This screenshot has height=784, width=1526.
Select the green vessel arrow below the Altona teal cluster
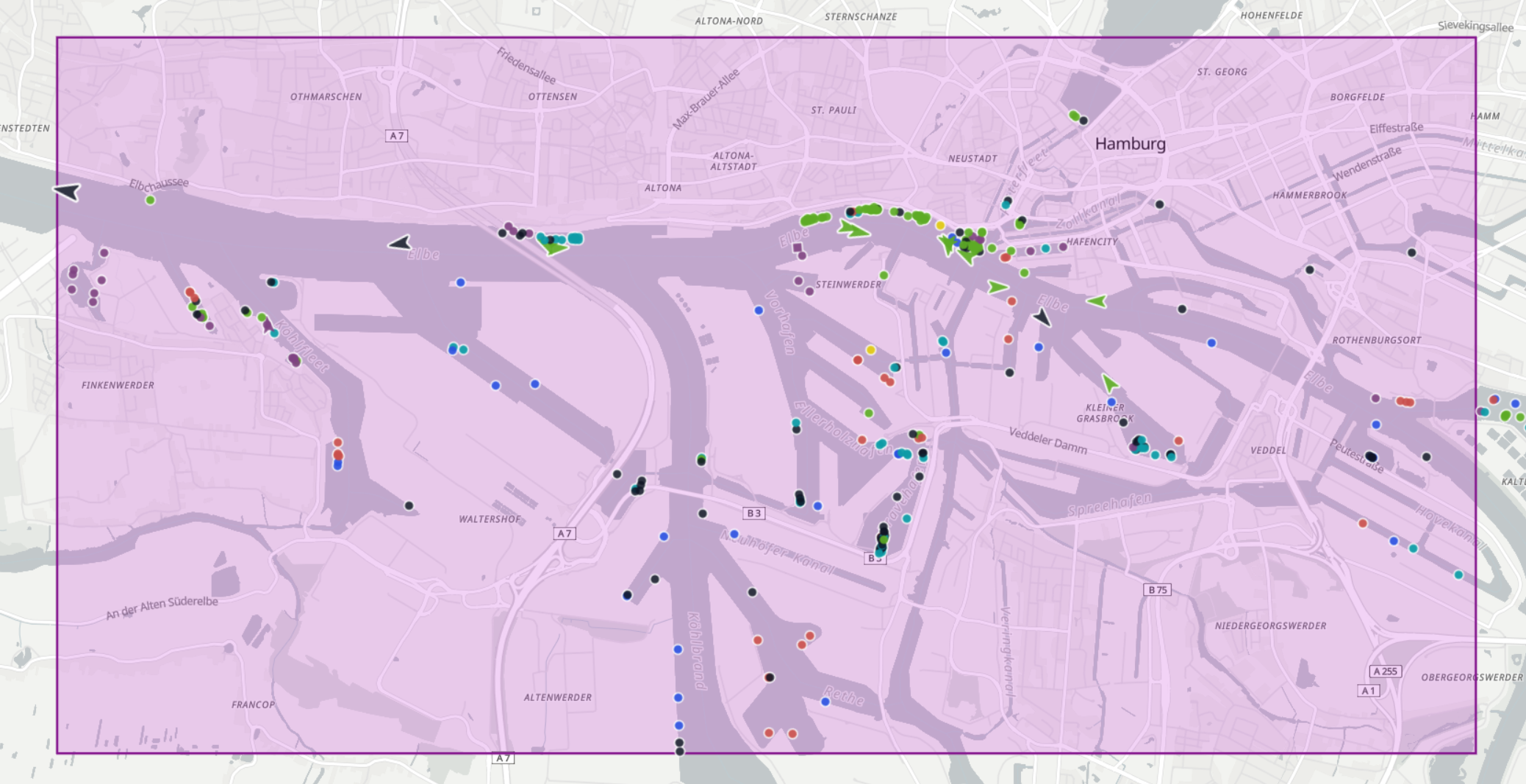[554, 248]
